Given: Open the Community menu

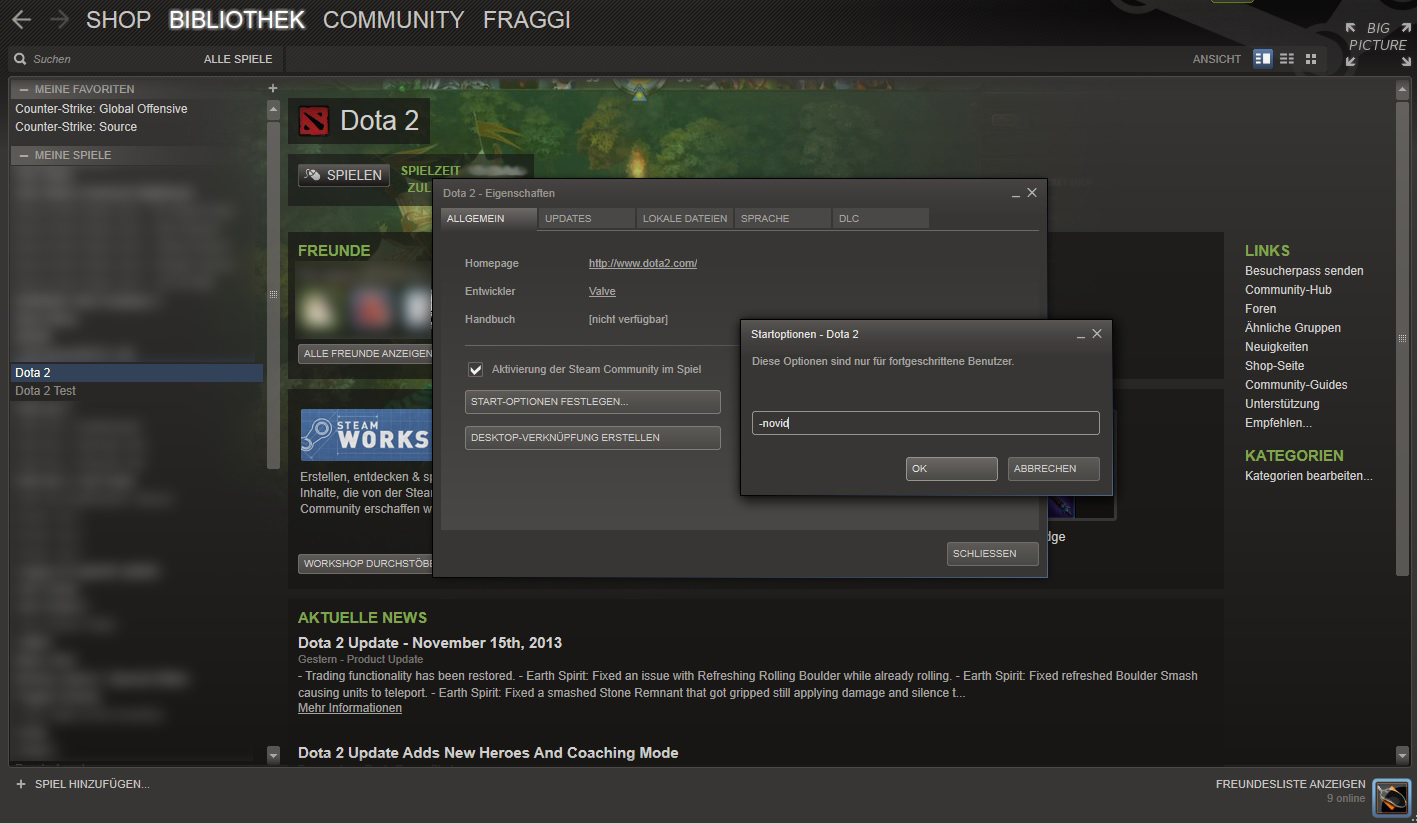Looking at the screenshot, I should pos(394,19).
